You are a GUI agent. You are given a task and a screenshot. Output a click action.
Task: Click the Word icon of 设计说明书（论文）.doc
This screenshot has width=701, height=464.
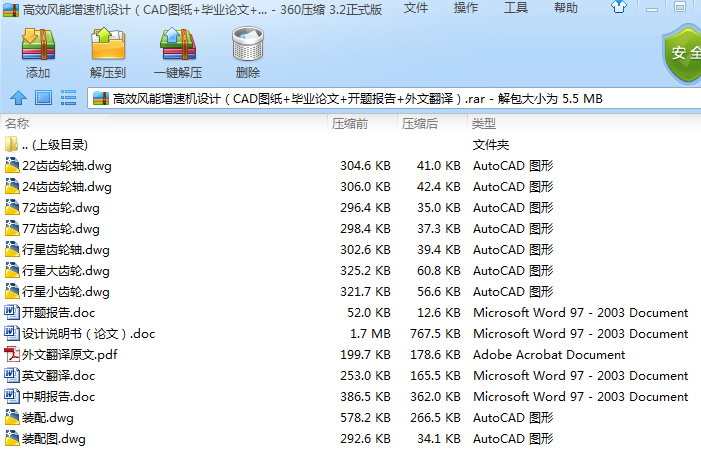tap(12, 333)
